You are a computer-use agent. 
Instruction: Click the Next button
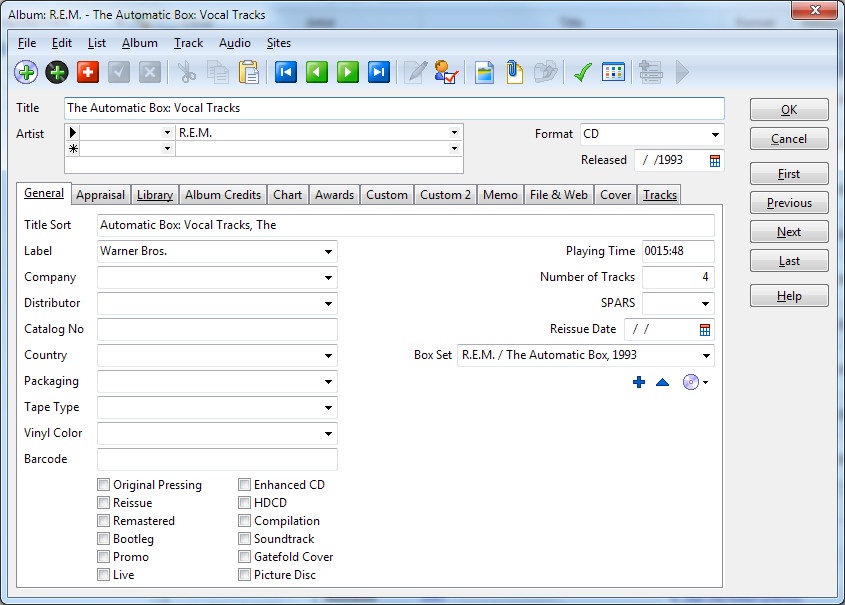coord(789,232)
